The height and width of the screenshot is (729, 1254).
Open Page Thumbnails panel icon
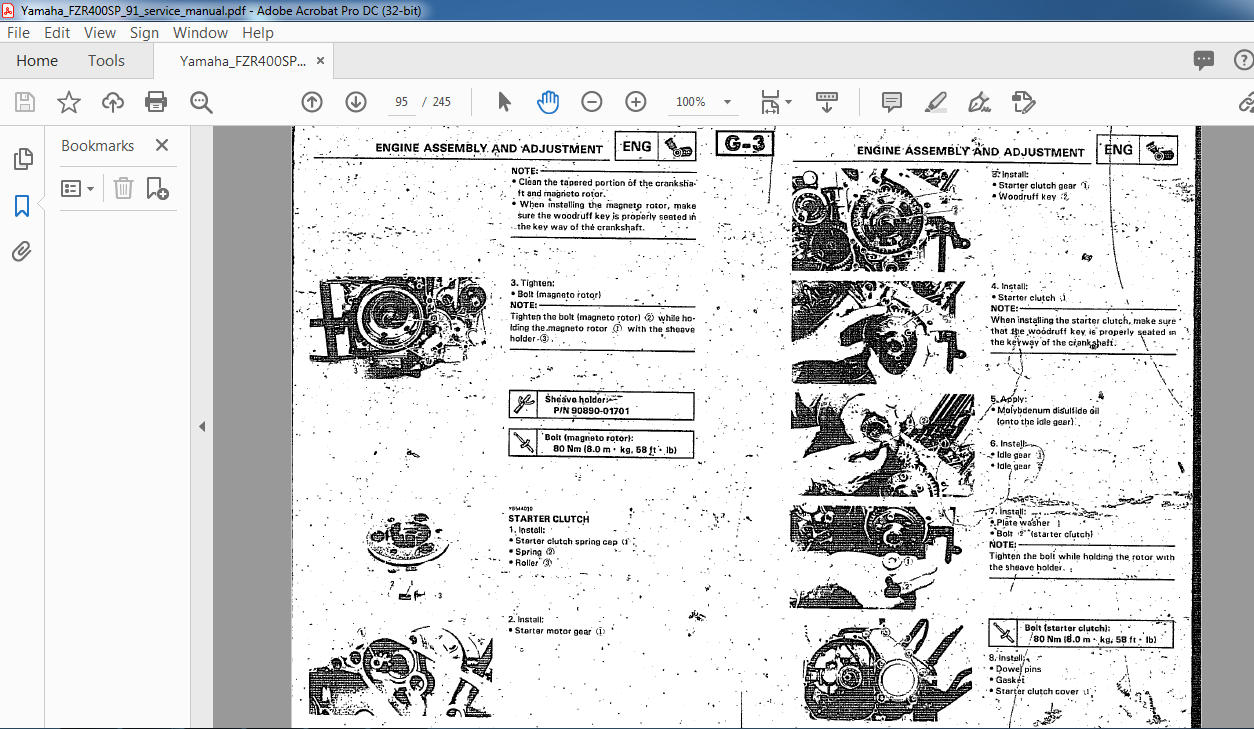click(x=22, y=159)
